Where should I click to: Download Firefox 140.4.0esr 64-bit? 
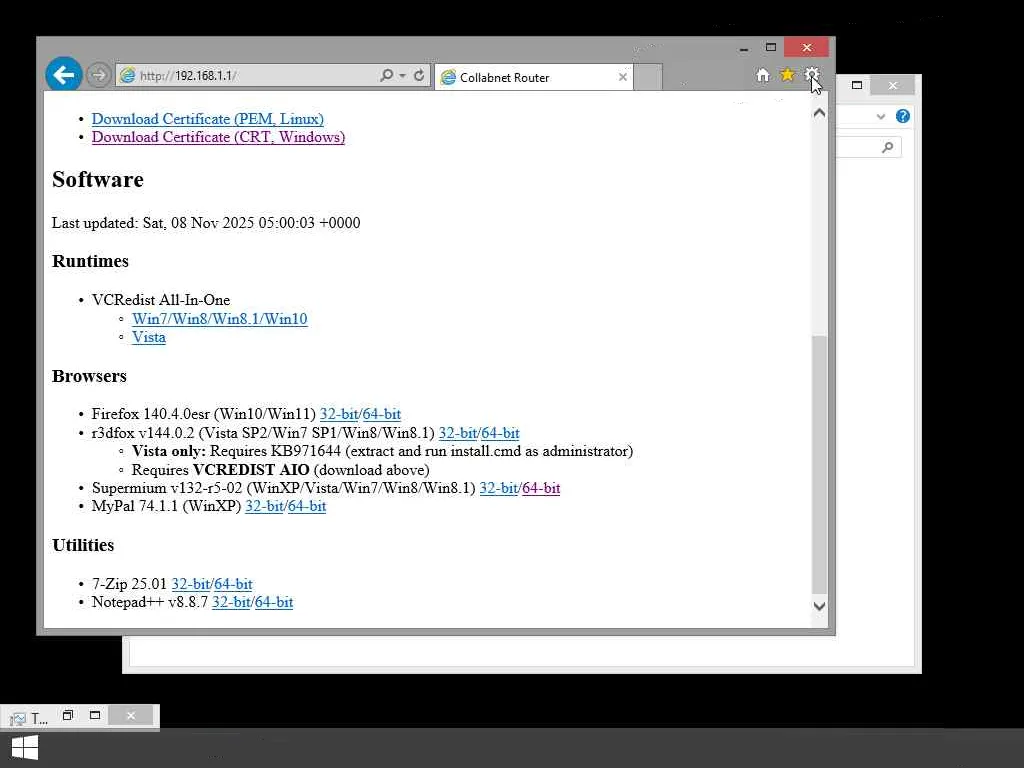tap(381, 414)
